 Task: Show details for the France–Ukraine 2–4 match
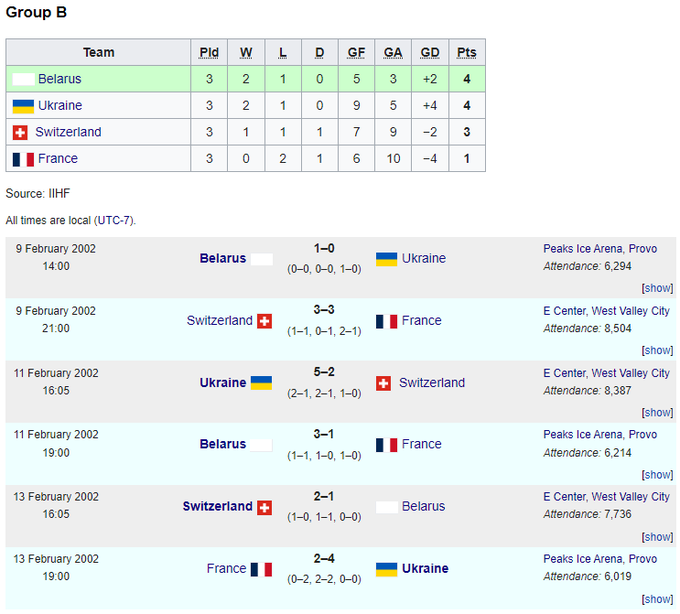pos(657,599)
